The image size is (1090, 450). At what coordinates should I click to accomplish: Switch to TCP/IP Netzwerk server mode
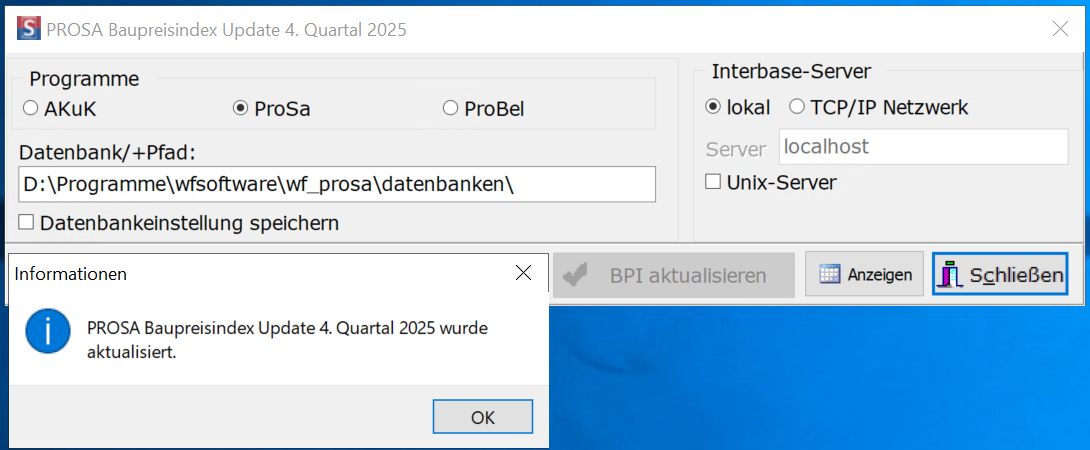coord(797,106)
